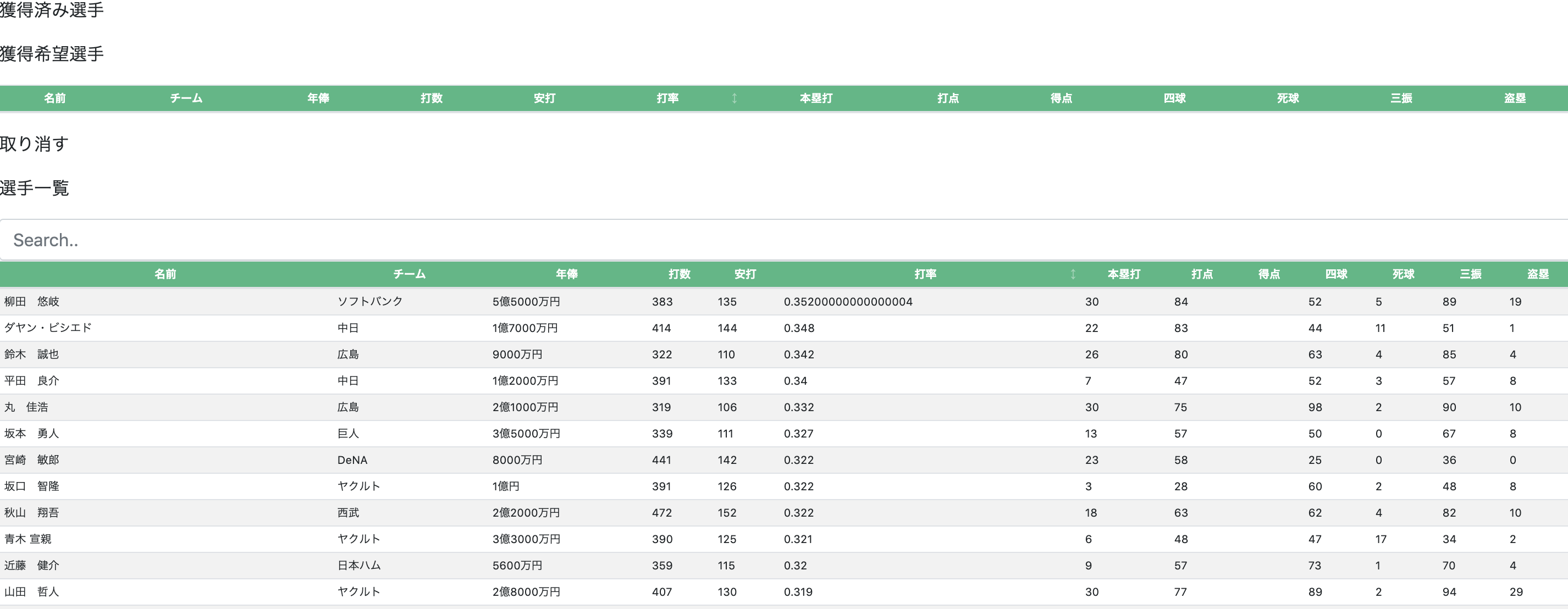This screenshot has width=1568, height=609.
Task: Click batting average 0.342 cell
Action: point(799,355)
